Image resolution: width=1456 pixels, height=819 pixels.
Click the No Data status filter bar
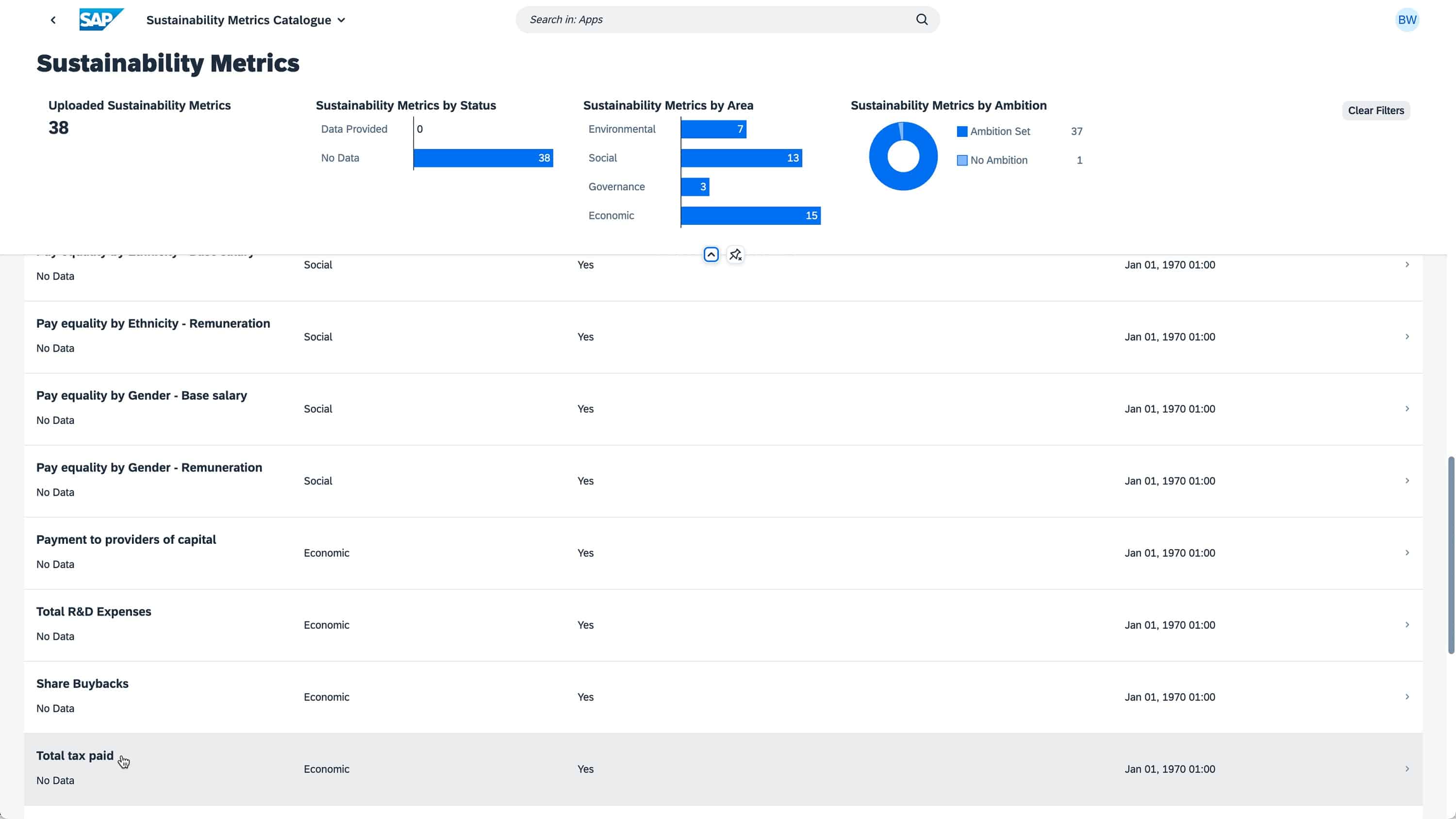pyautogui.click(x=482, y=157)
